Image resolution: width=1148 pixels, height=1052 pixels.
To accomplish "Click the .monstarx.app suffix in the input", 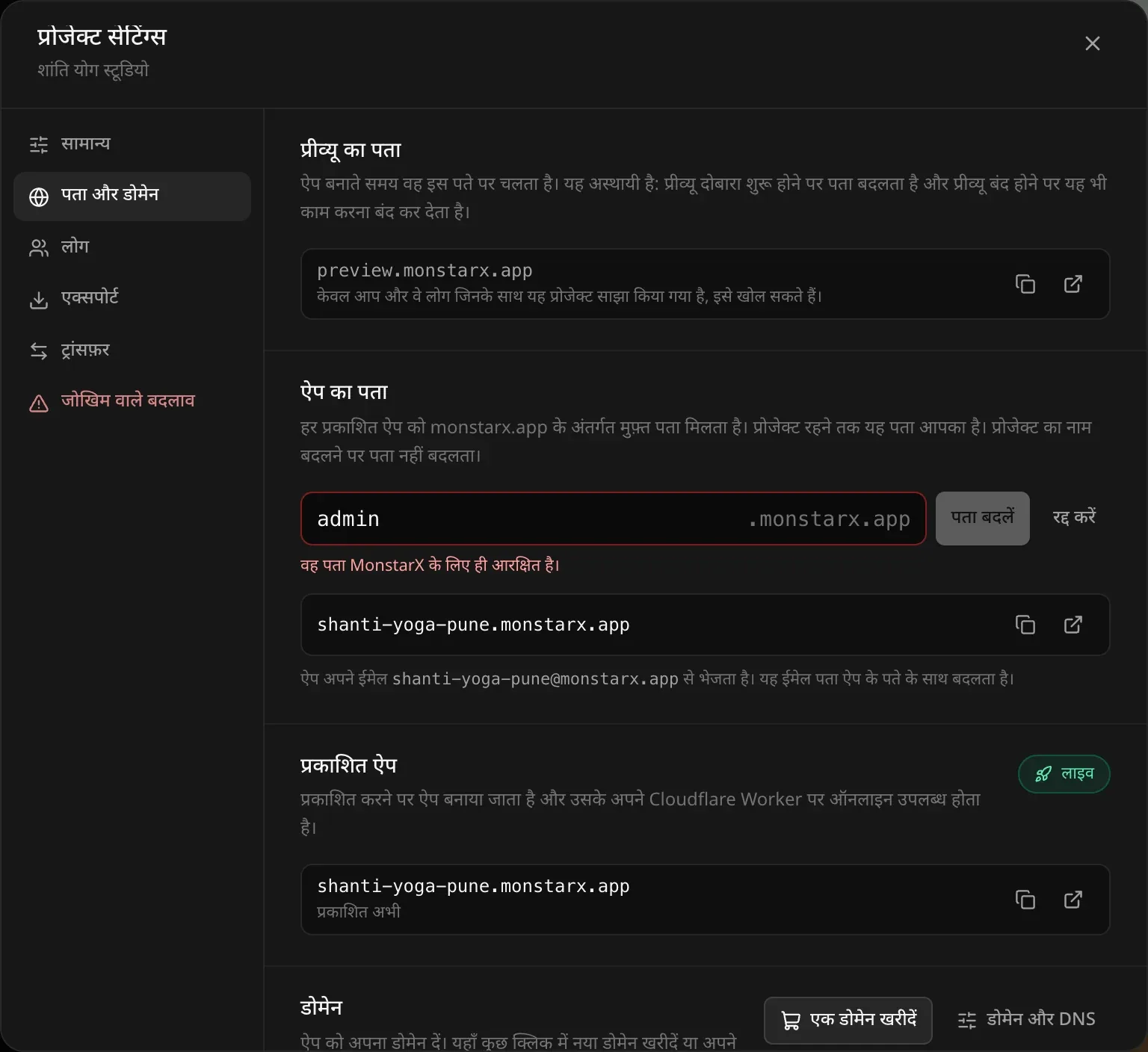I will pos(829,519).
